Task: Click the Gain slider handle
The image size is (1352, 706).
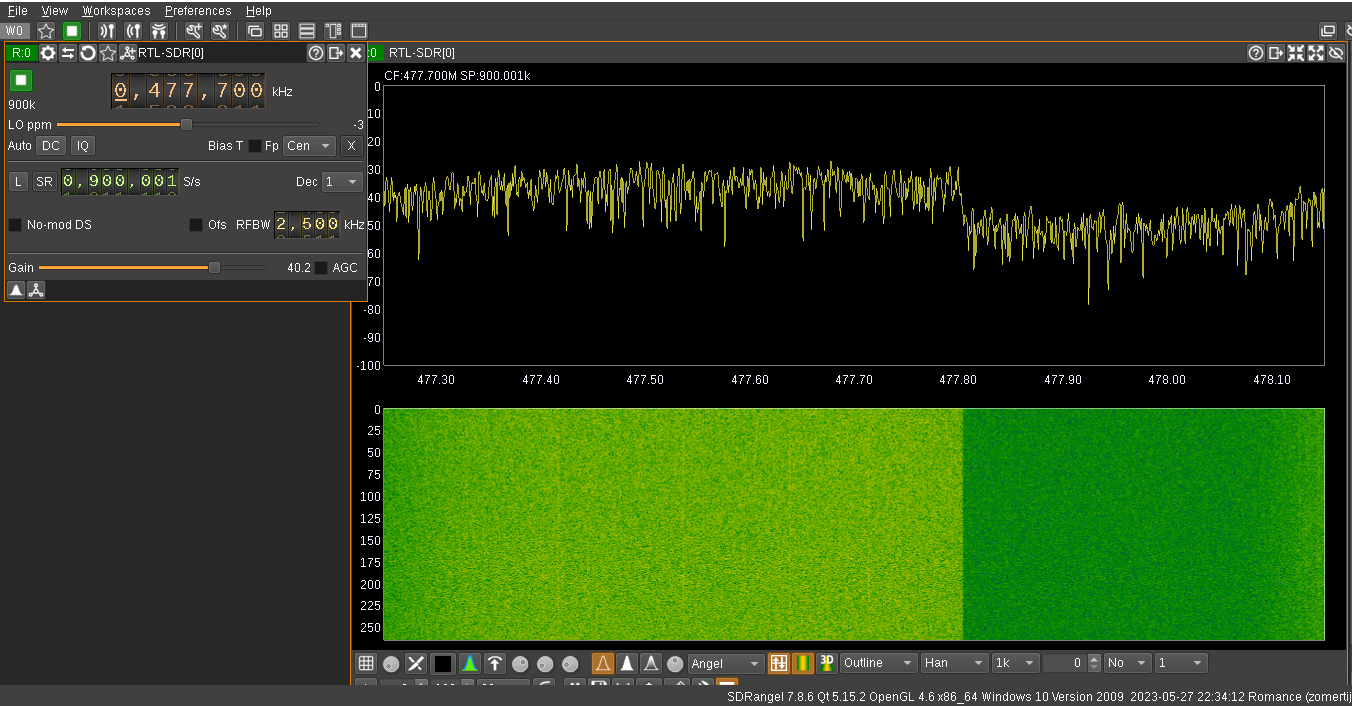Action: tap(214, 268)
